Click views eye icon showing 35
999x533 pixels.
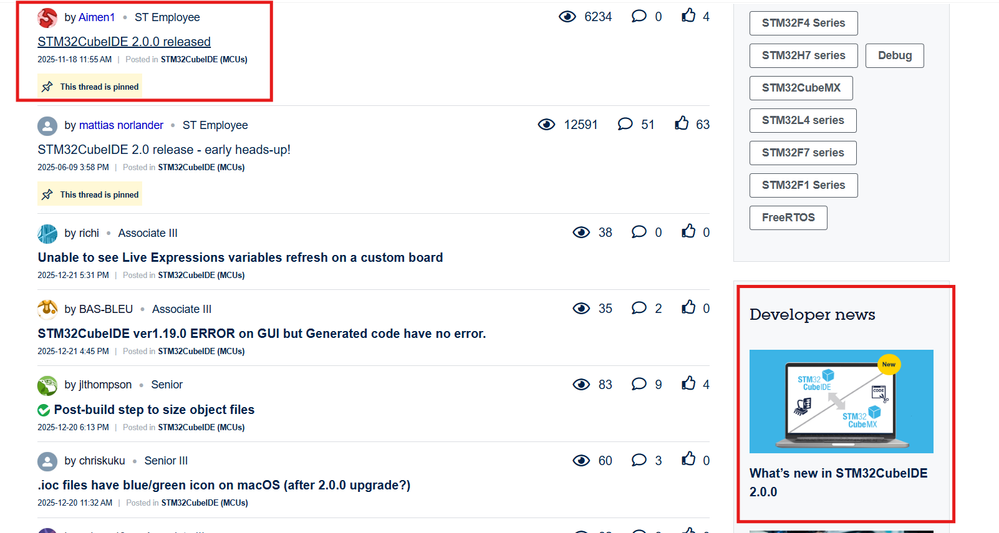click(581, 308)
